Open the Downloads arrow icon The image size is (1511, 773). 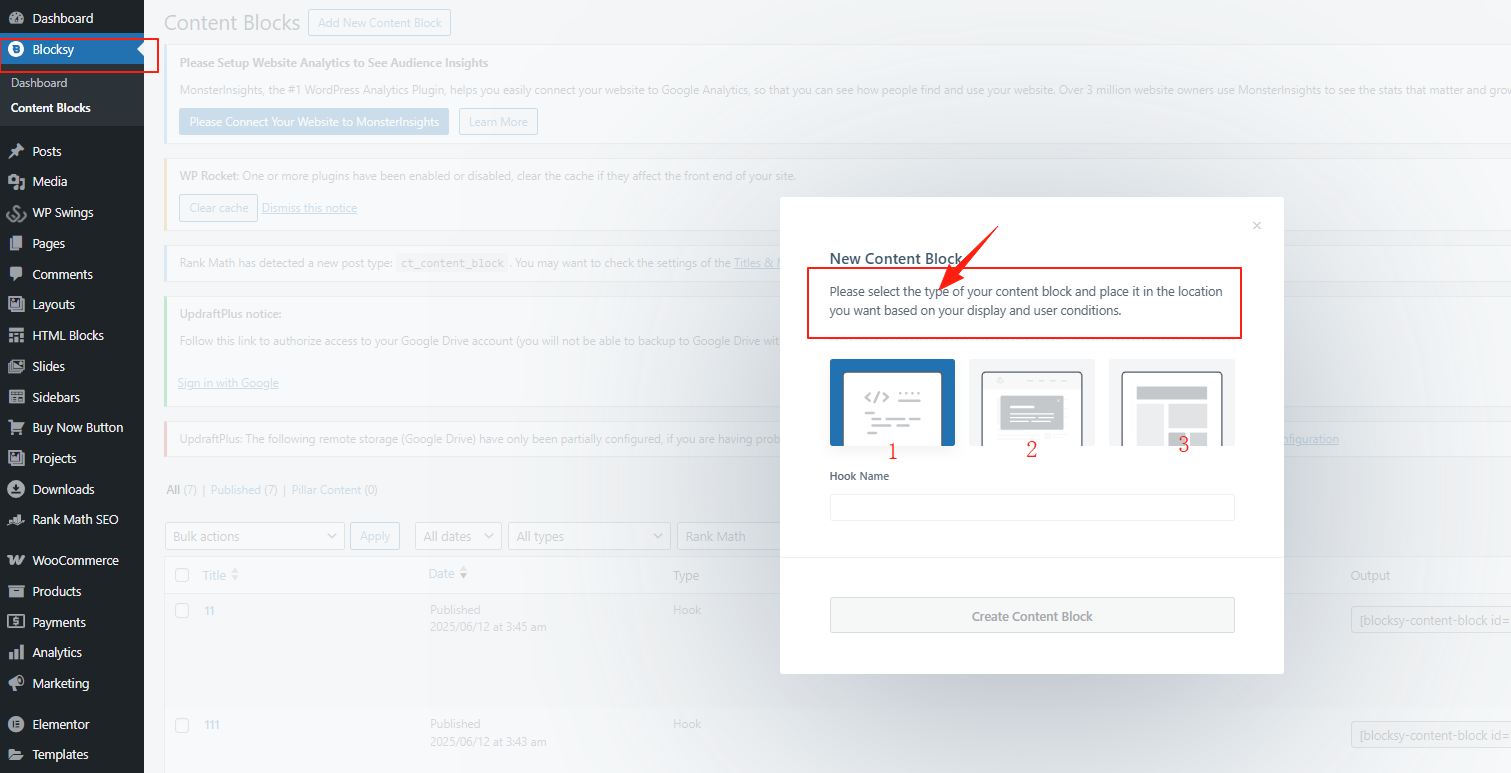(16, 489)
